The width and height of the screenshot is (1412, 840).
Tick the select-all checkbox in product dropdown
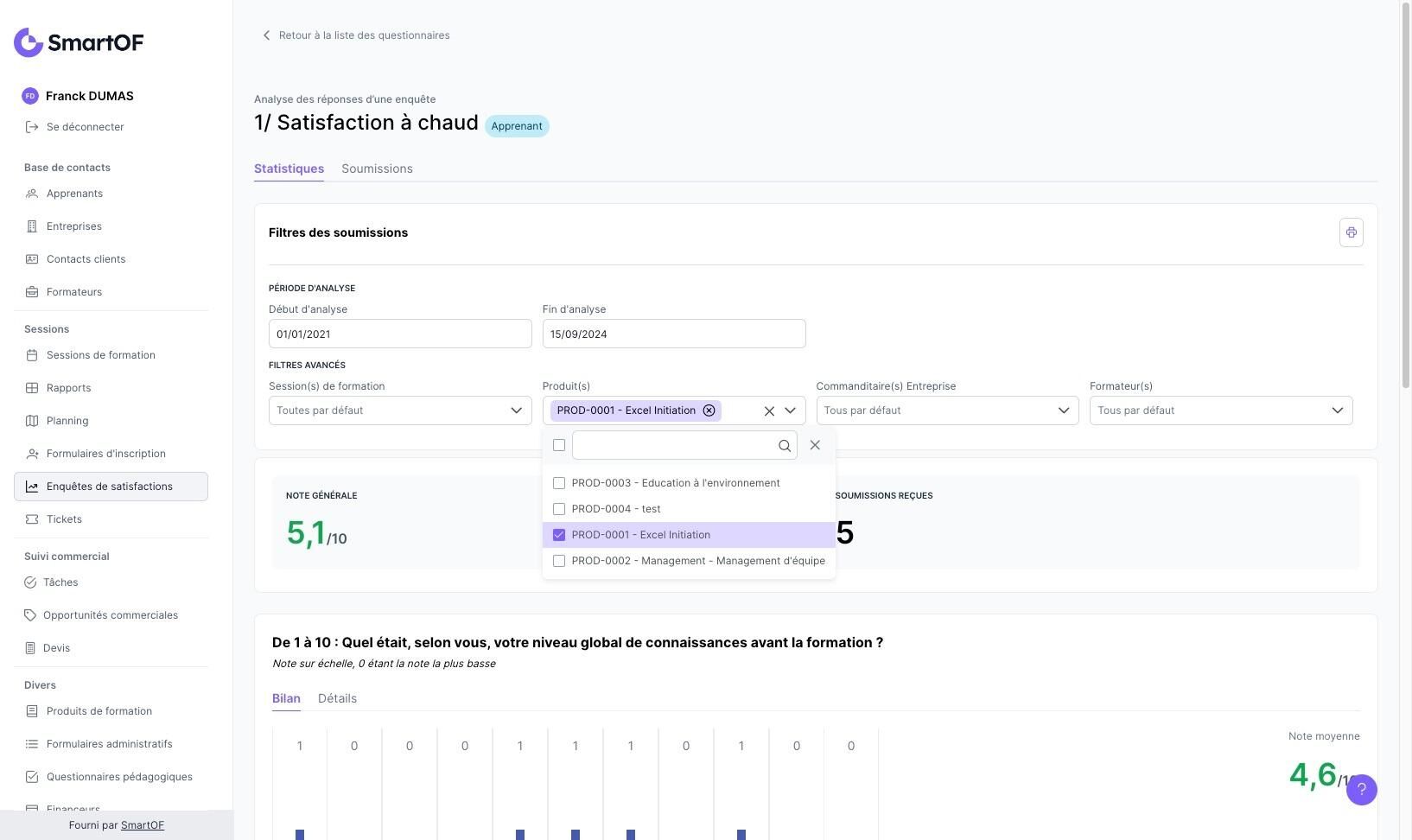click(559, 445)
